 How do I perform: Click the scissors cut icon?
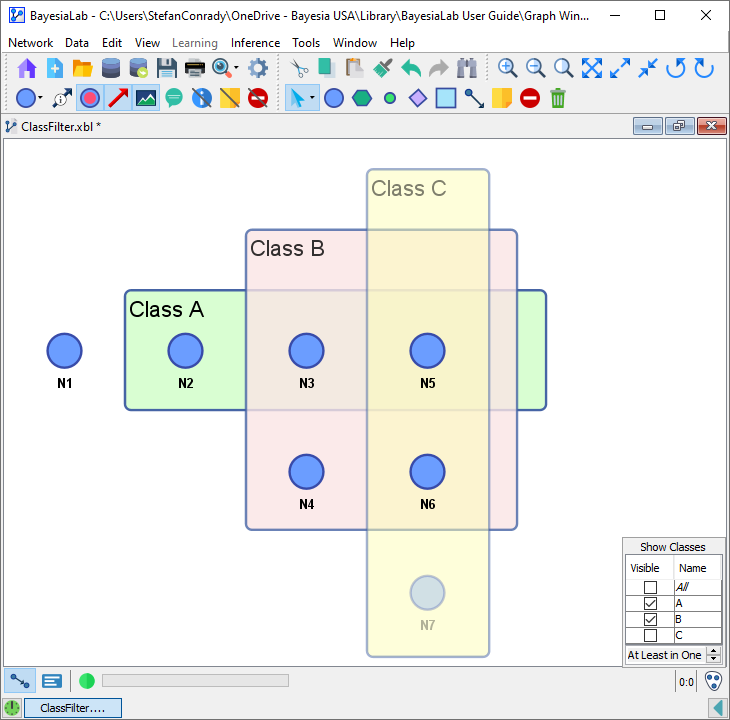pyautogui.click(x=299, y=68)
